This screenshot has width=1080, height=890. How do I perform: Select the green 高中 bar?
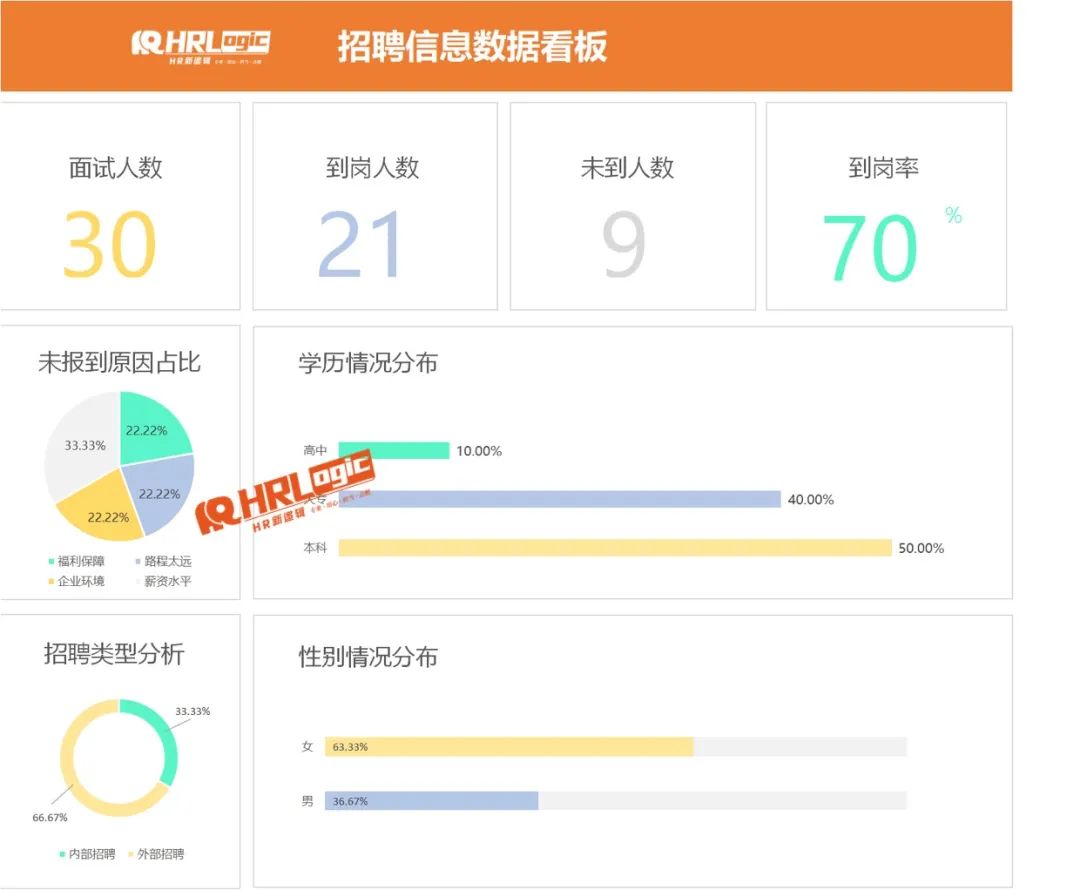394,451
